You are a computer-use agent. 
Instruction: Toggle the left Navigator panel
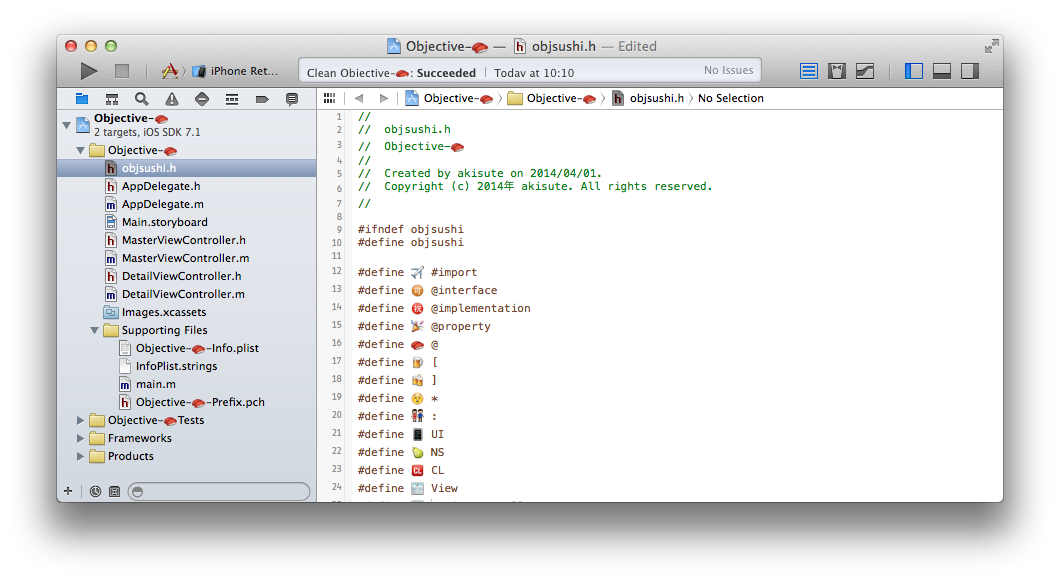click(913, 71)
